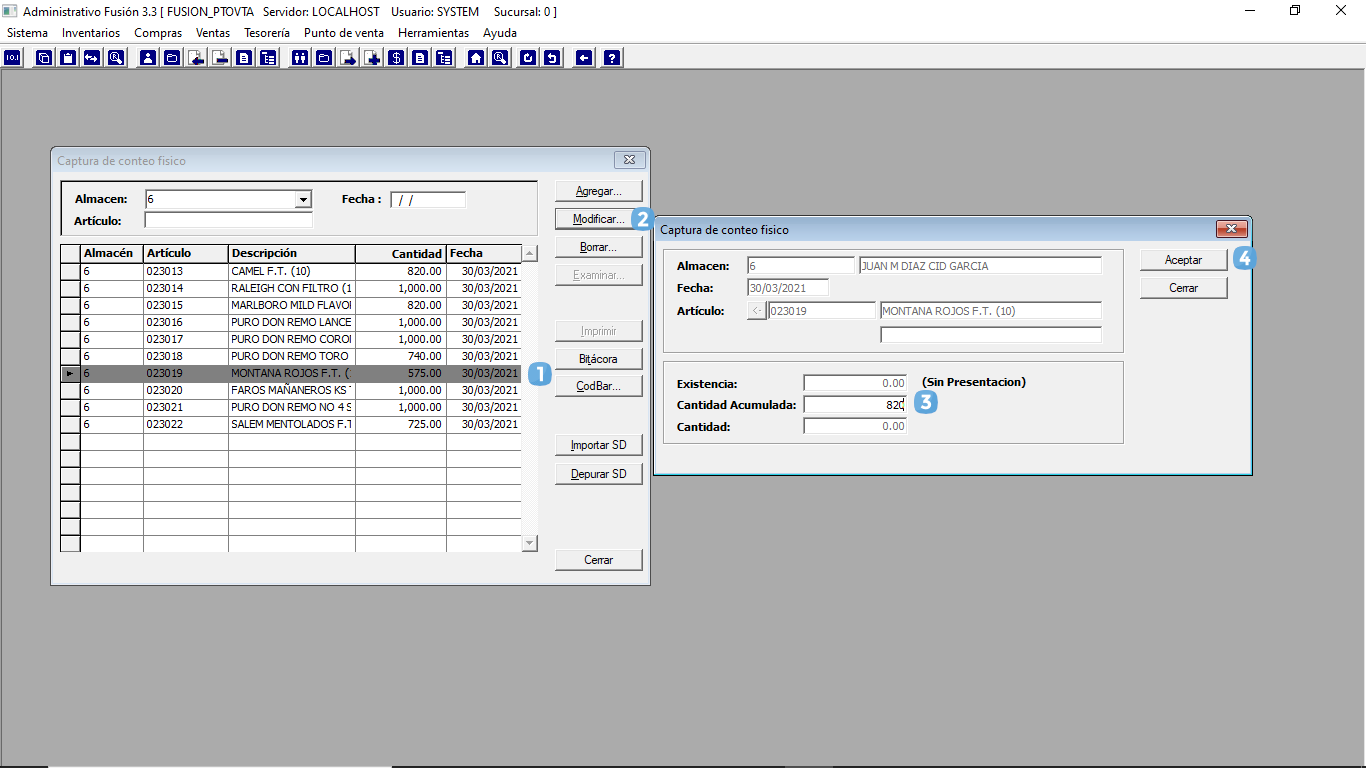Click the Fecha filter input field
The height and width of the screenshot is (768, 1366).
pos(428,200)
